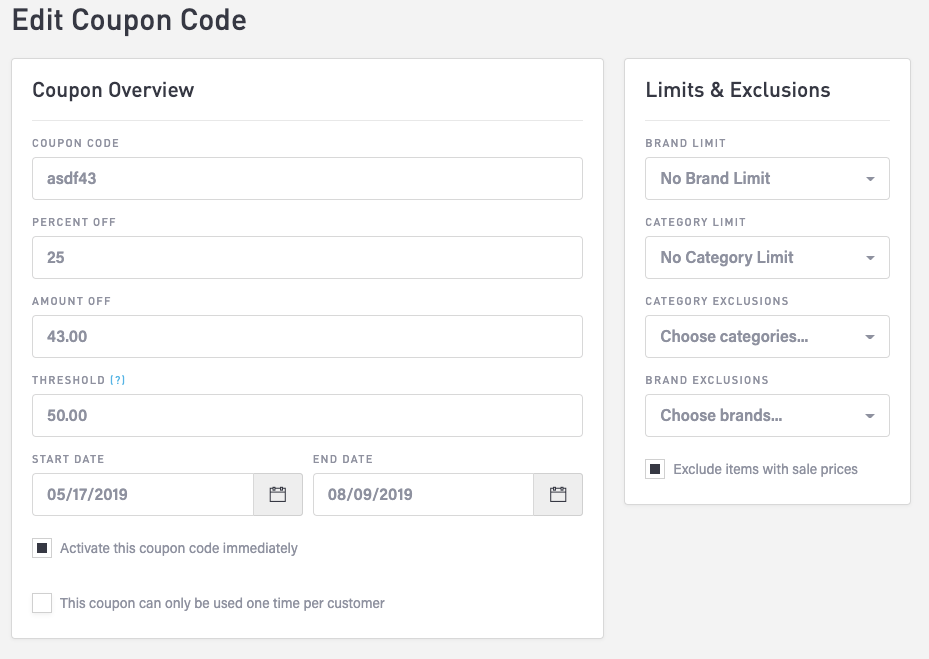Select the Amount Off input
This screenshot has width=929, height=659.
[x=307, y=336]
